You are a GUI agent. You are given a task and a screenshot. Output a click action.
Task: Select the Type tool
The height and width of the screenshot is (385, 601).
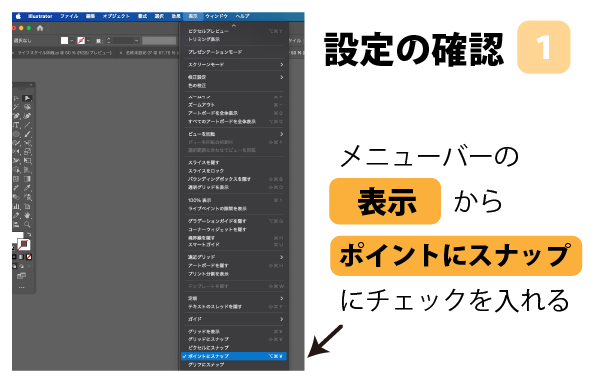pyautogui.click(x=16, y=125)
